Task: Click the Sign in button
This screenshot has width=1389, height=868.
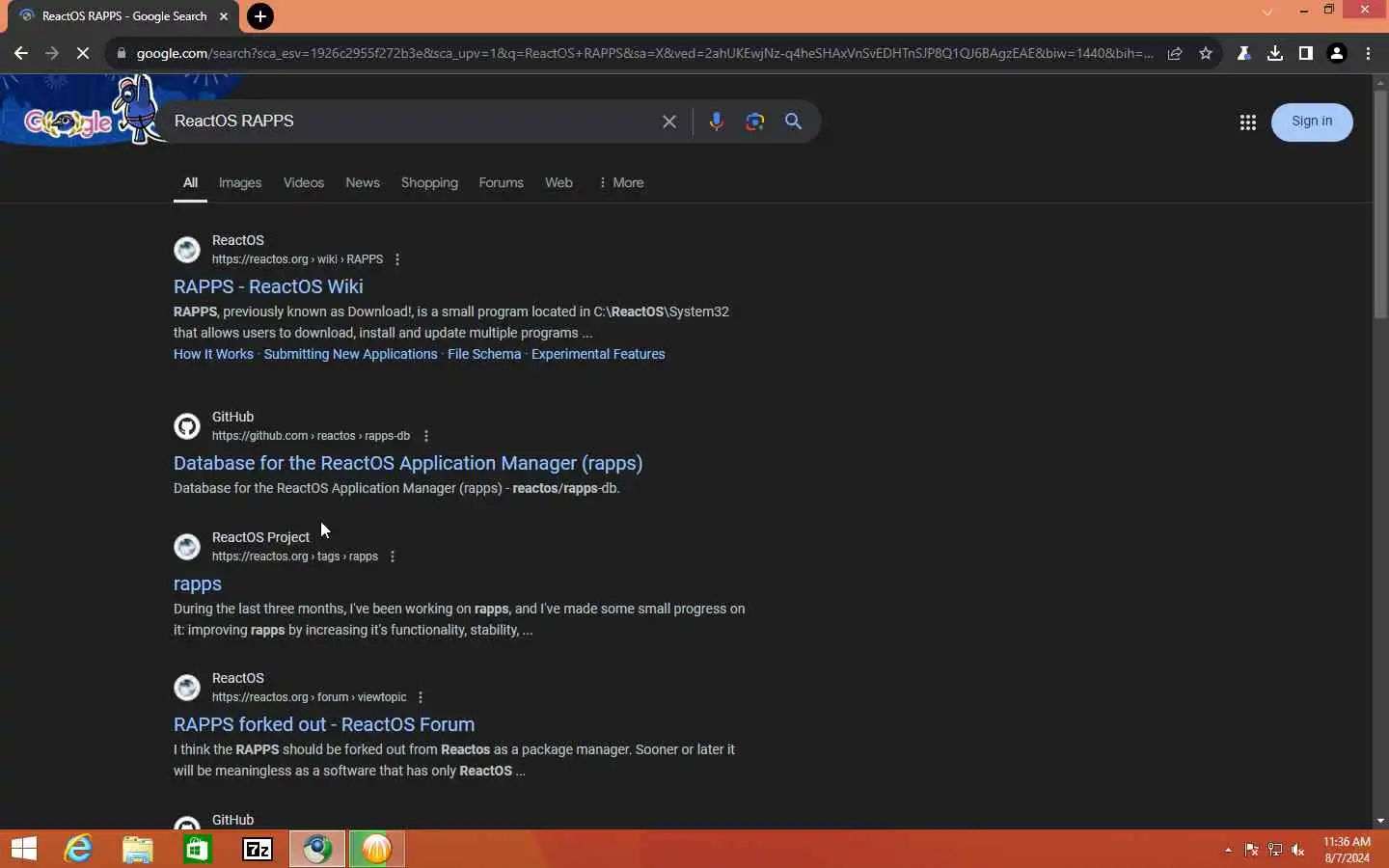Action: [x=1312, y=122]
